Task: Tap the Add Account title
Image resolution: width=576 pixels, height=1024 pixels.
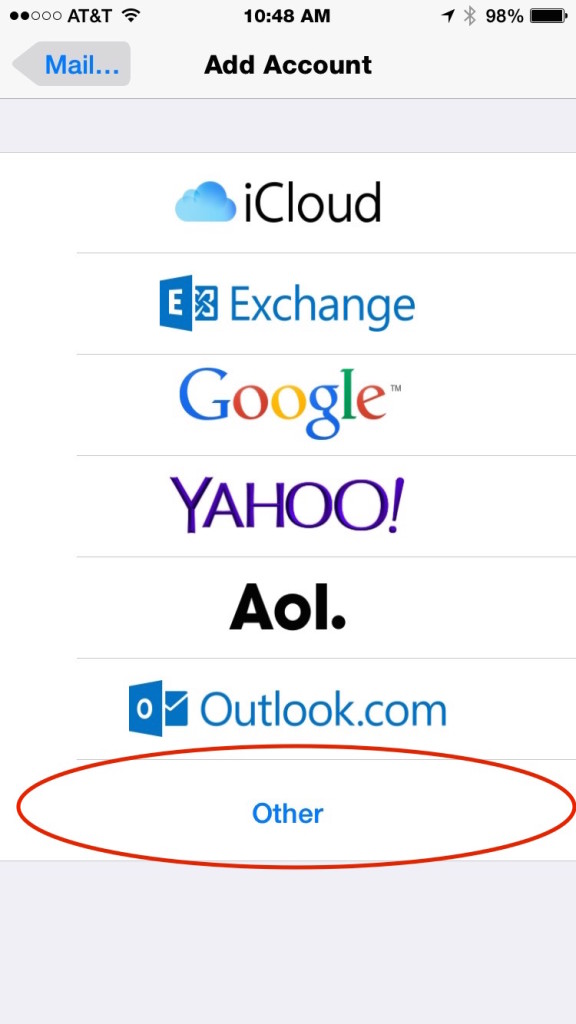Action: click(x=288, y=65)
